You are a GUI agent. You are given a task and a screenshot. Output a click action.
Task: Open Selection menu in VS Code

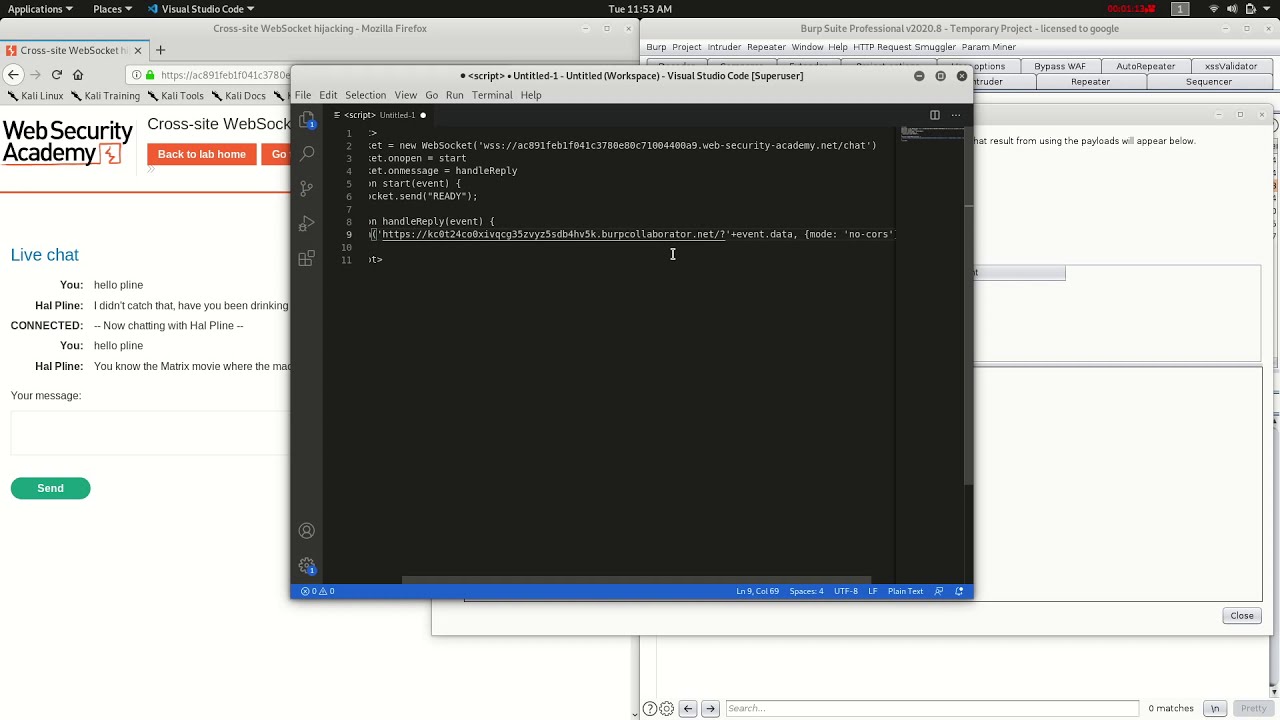click(x=365, y=95)
